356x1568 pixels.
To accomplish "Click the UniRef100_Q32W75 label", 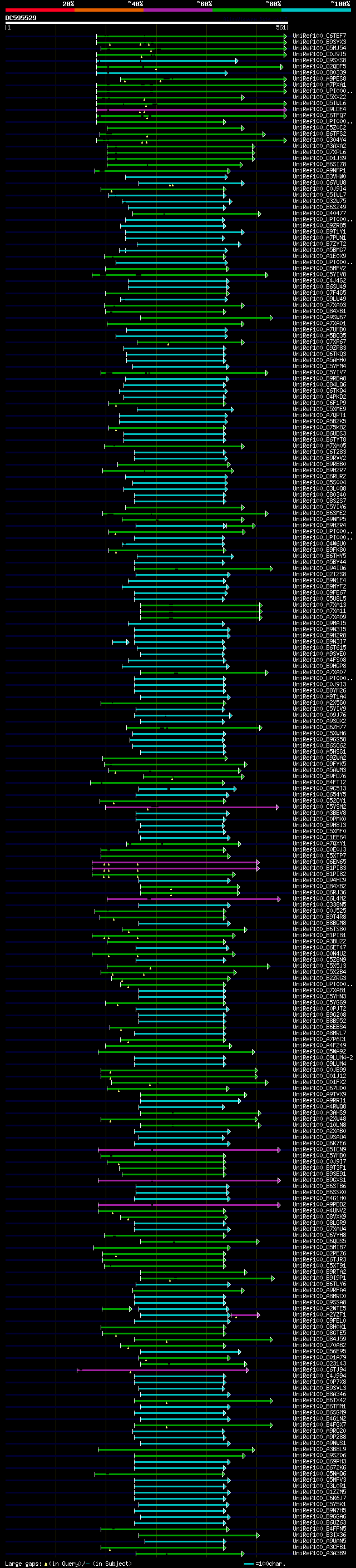I will click(319, 201).
